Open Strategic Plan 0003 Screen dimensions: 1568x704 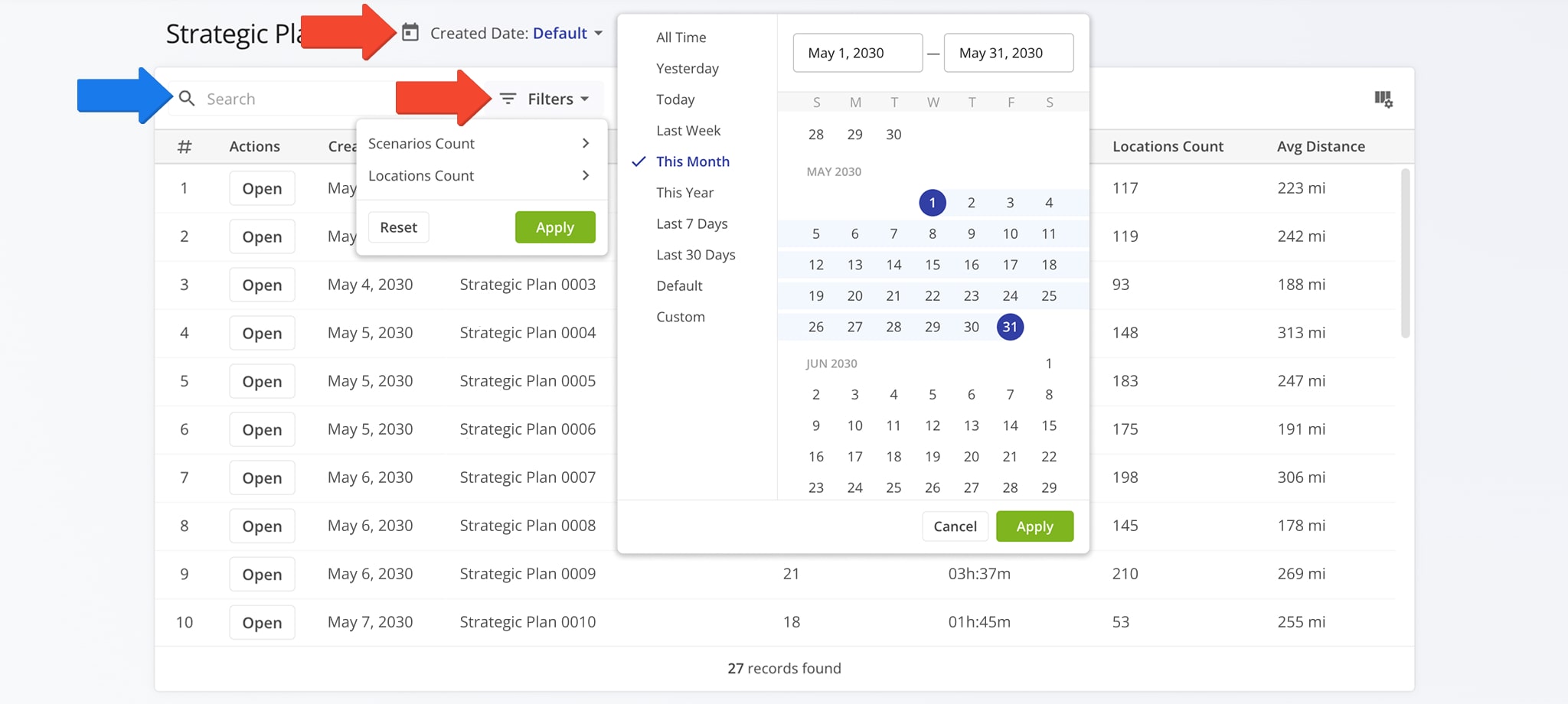[x=262, y=285]
